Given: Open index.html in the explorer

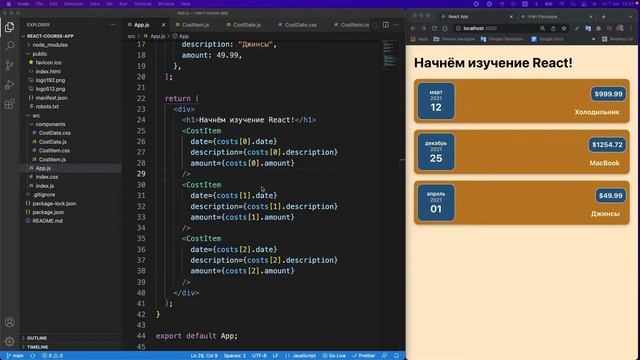Looking at the screenshot, I should (x=71, y=71).
